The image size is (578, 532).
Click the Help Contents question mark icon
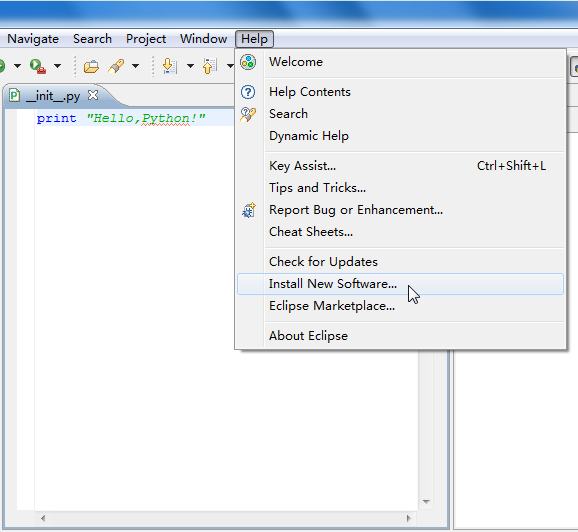point(248,92)
